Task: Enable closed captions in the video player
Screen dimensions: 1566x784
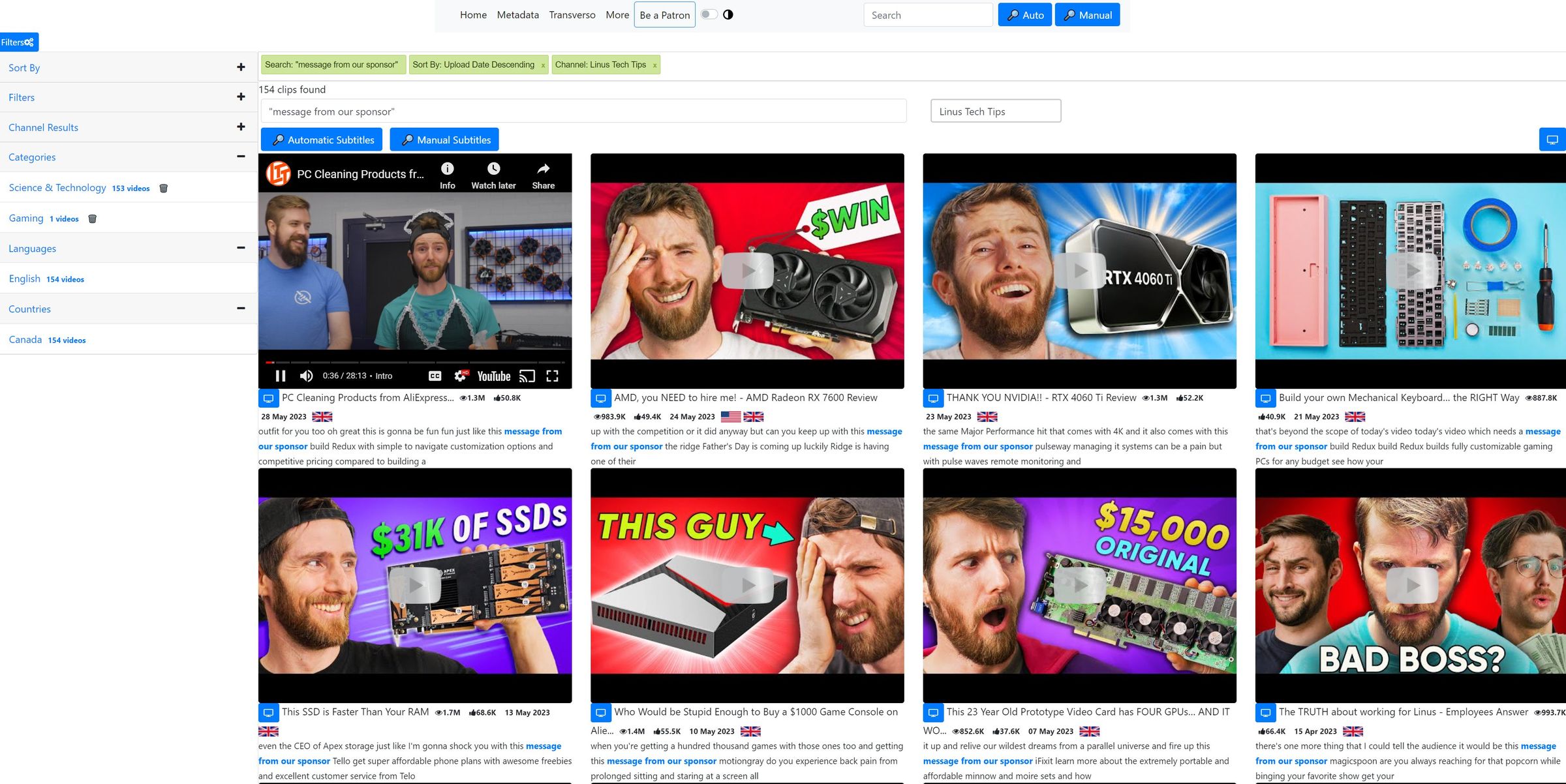Action: point(434,376)
